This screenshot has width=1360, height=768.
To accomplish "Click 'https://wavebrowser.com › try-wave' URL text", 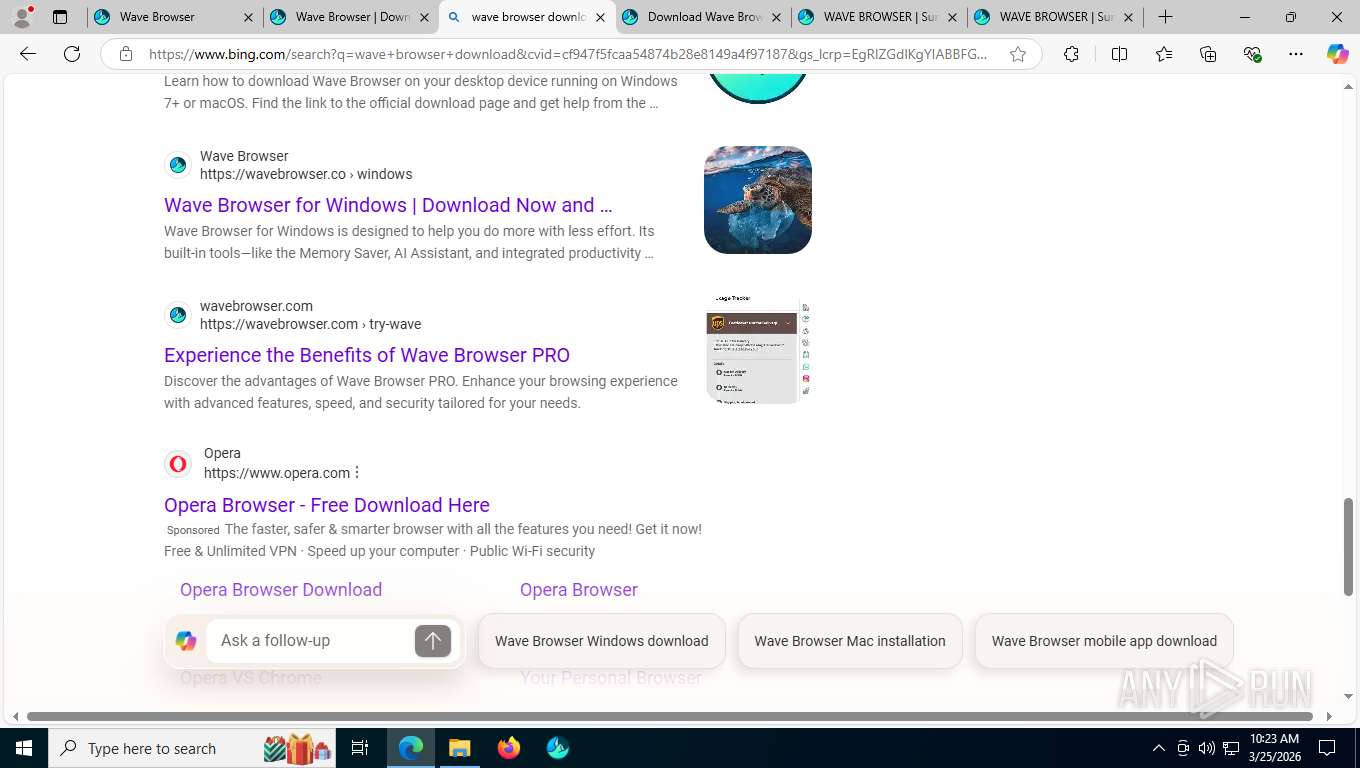I will (x=310, y=324).
